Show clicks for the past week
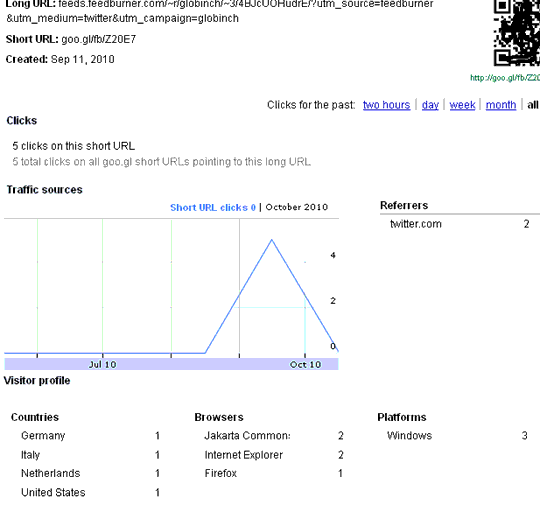 (x=462, y=105)
